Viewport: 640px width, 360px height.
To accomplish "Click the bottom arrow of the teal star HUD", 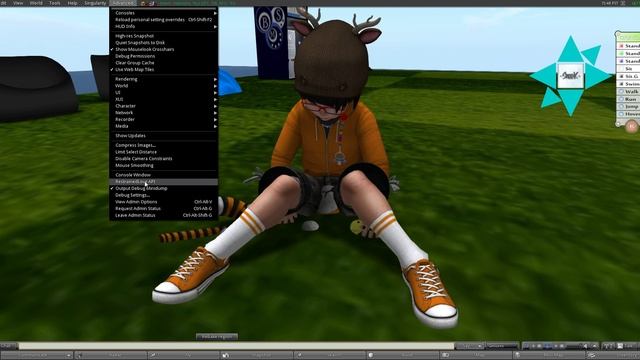I will pos(570,102).
